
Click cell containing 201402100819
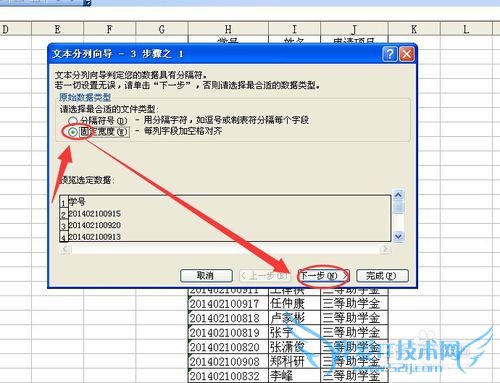[228, 332]
